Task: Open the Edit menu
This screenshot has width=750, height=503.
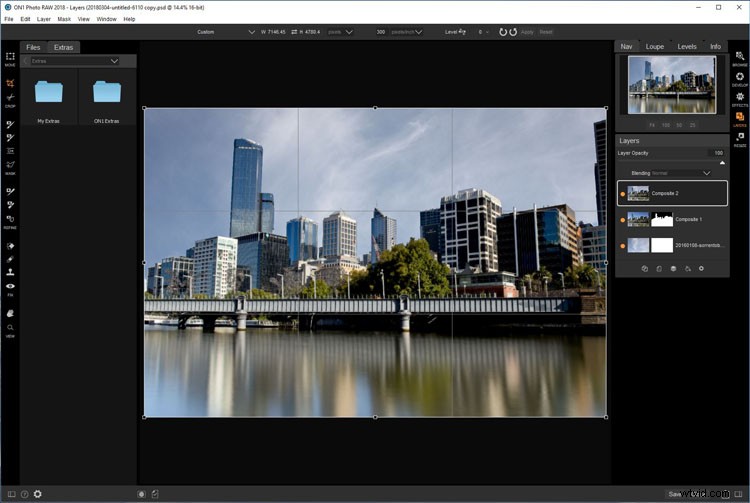Action: pos(25,19)
